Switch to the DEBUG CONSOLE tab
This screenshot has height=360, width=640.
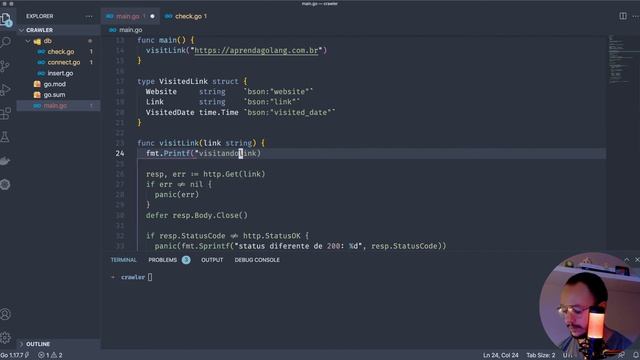[257, 260]
